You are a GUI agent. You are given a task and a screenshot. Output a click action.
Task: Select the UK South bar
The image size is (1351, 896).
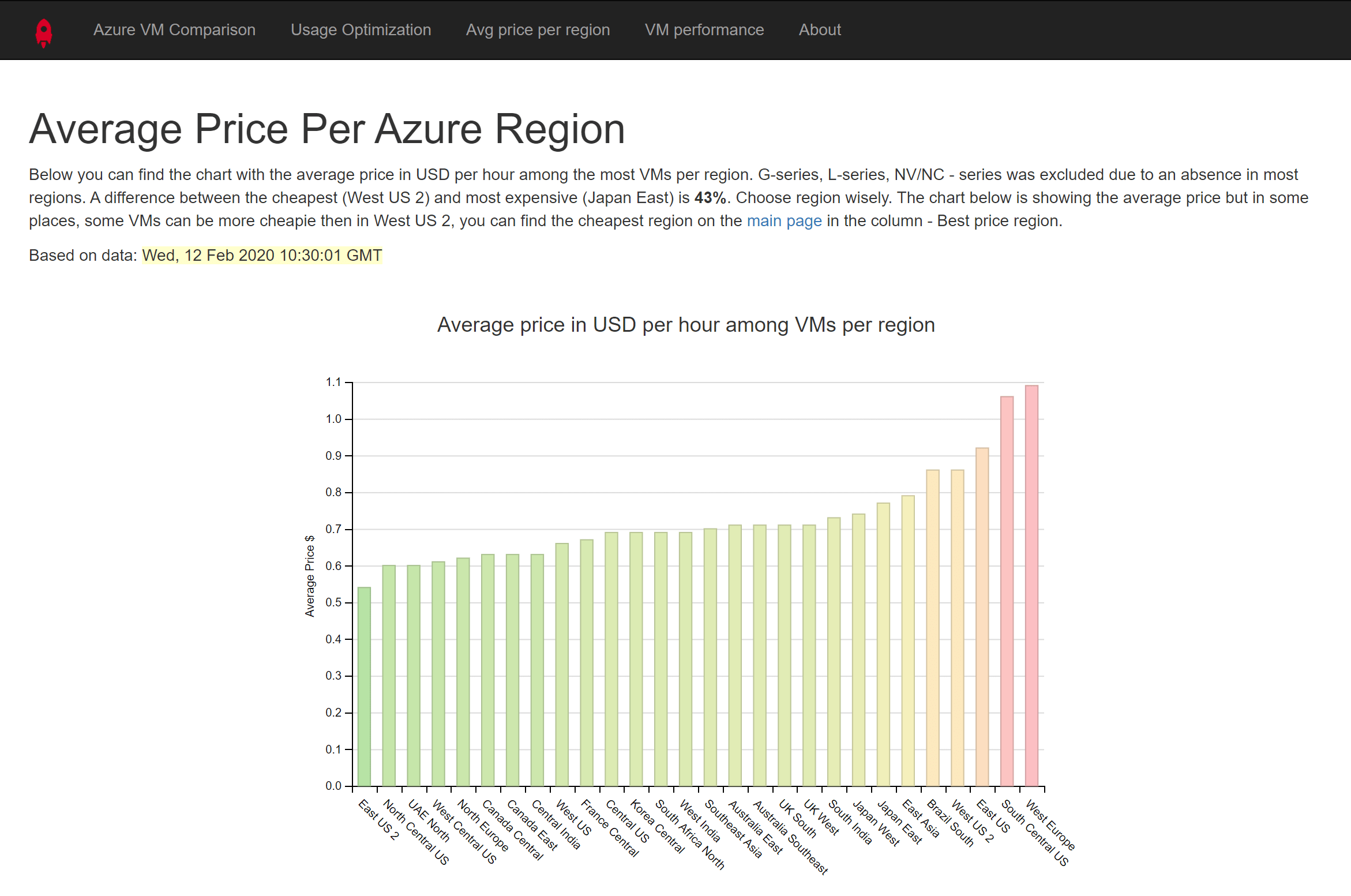click(x=785, y=655)
